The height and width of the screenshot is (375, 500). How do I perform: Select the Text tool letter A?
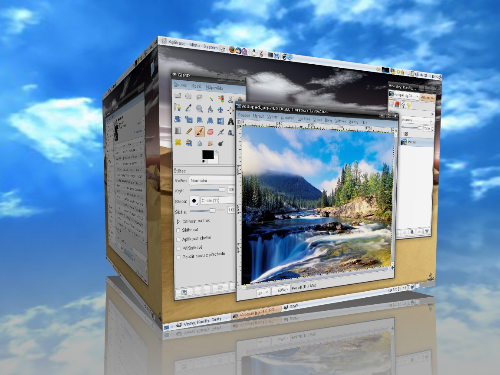click(x=230, y=122)
